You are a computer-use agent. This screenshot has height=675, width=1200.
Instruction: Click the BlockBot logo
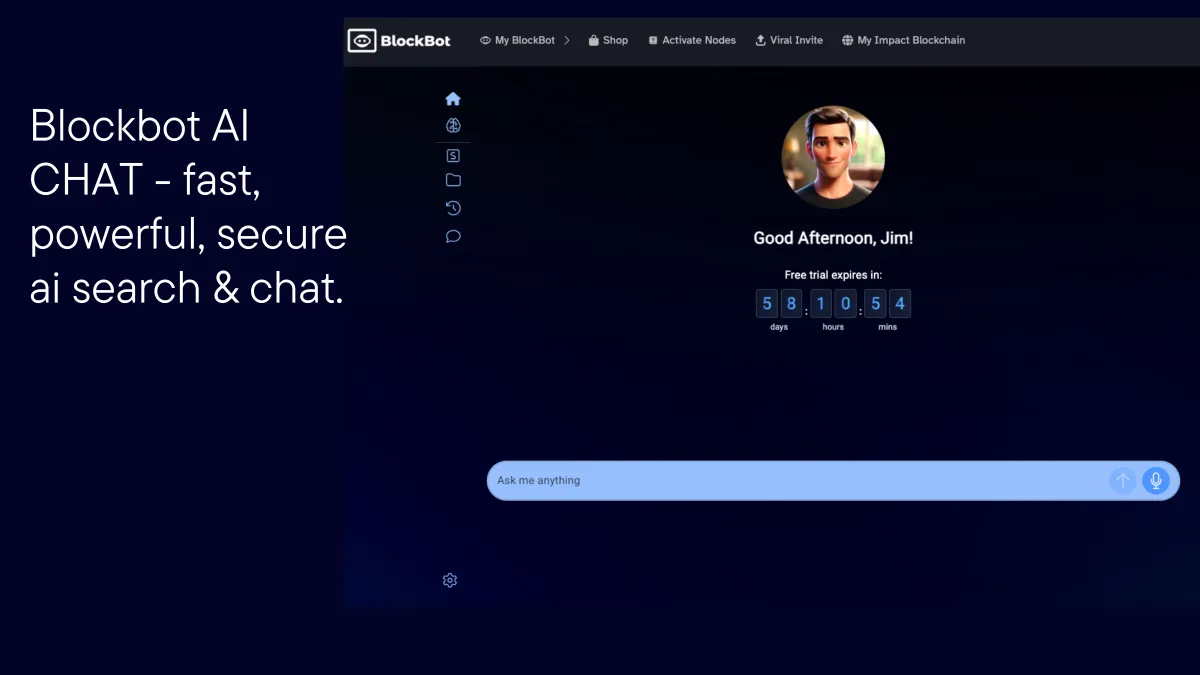400,41
